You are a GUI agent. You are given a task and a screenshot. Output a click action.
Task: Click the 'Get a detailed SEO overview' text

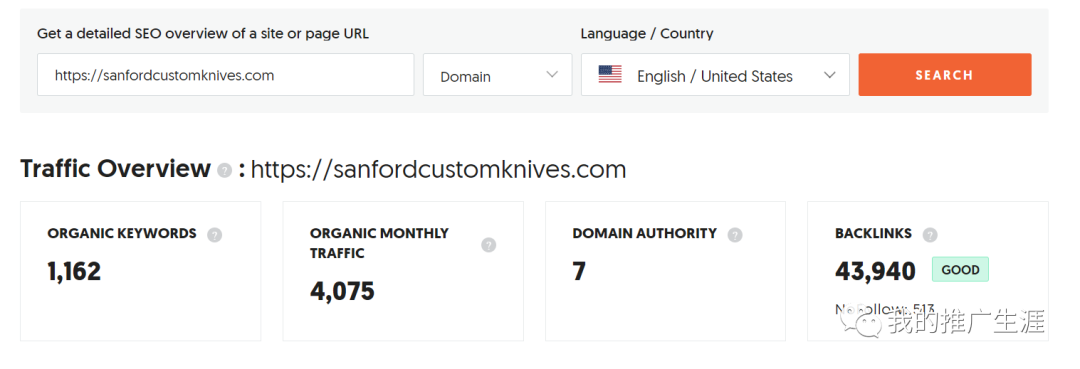[x=202, y=33]
